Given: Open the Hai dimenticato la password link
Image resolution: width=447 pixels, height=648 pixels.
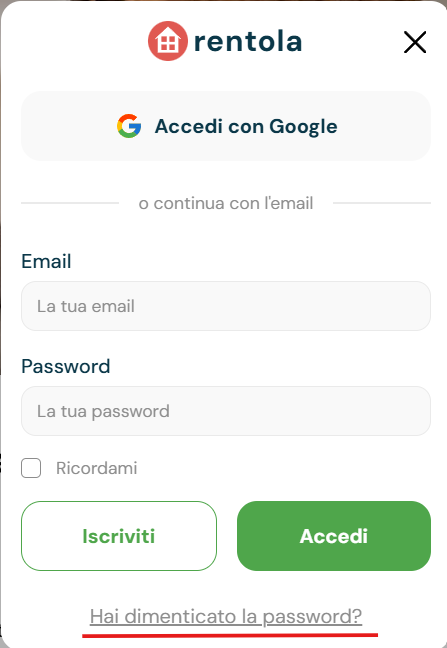Looking at the screenshot, I should coord(226,617).
